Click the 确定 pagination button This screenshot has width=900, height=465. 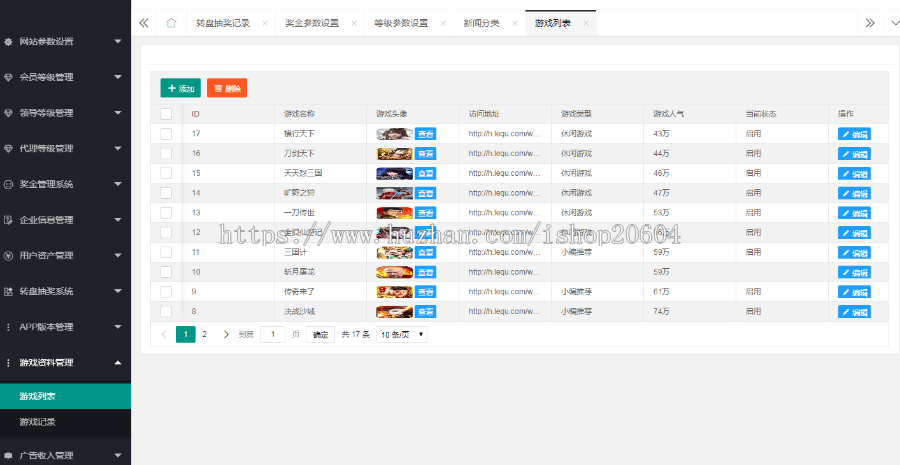tap(320, 334)
